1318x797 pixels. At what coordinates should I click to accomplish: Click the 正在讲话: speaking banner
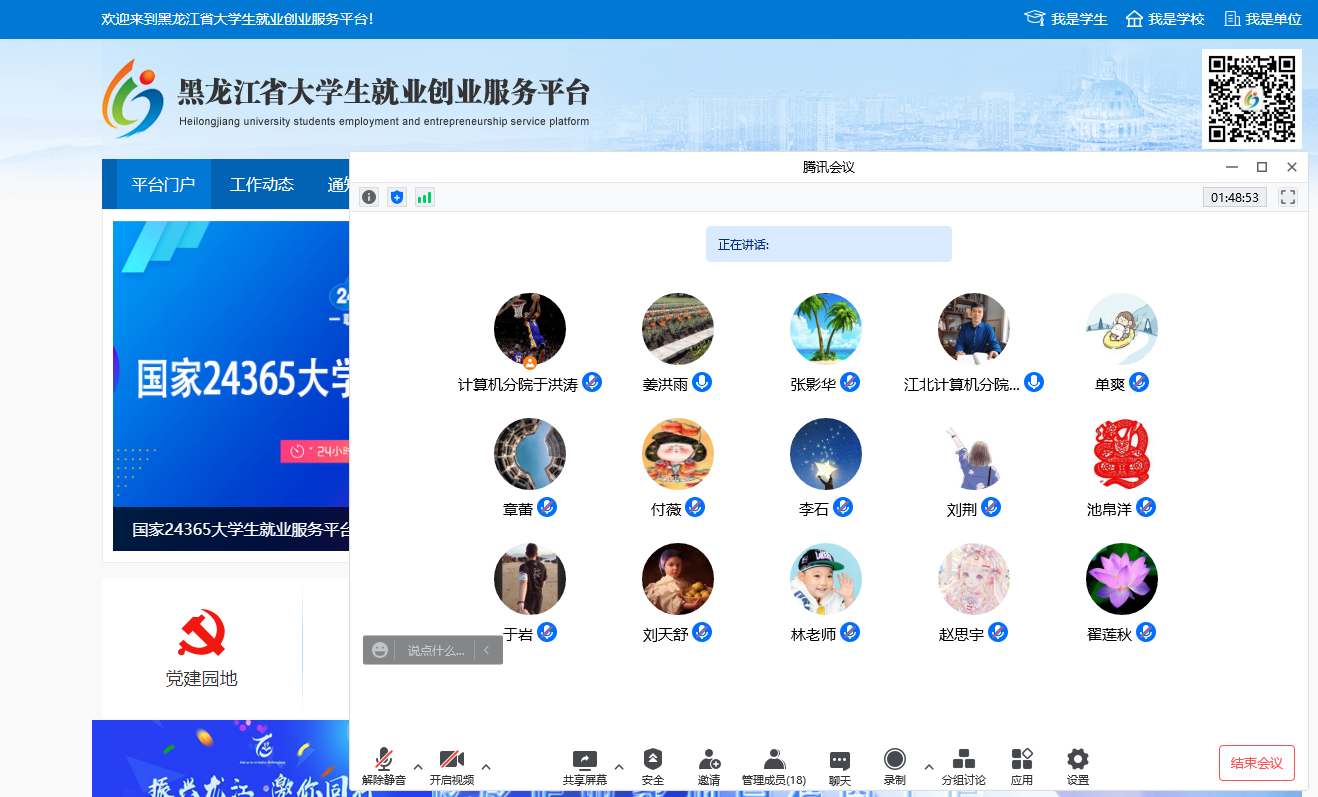(x=829, y=244)
